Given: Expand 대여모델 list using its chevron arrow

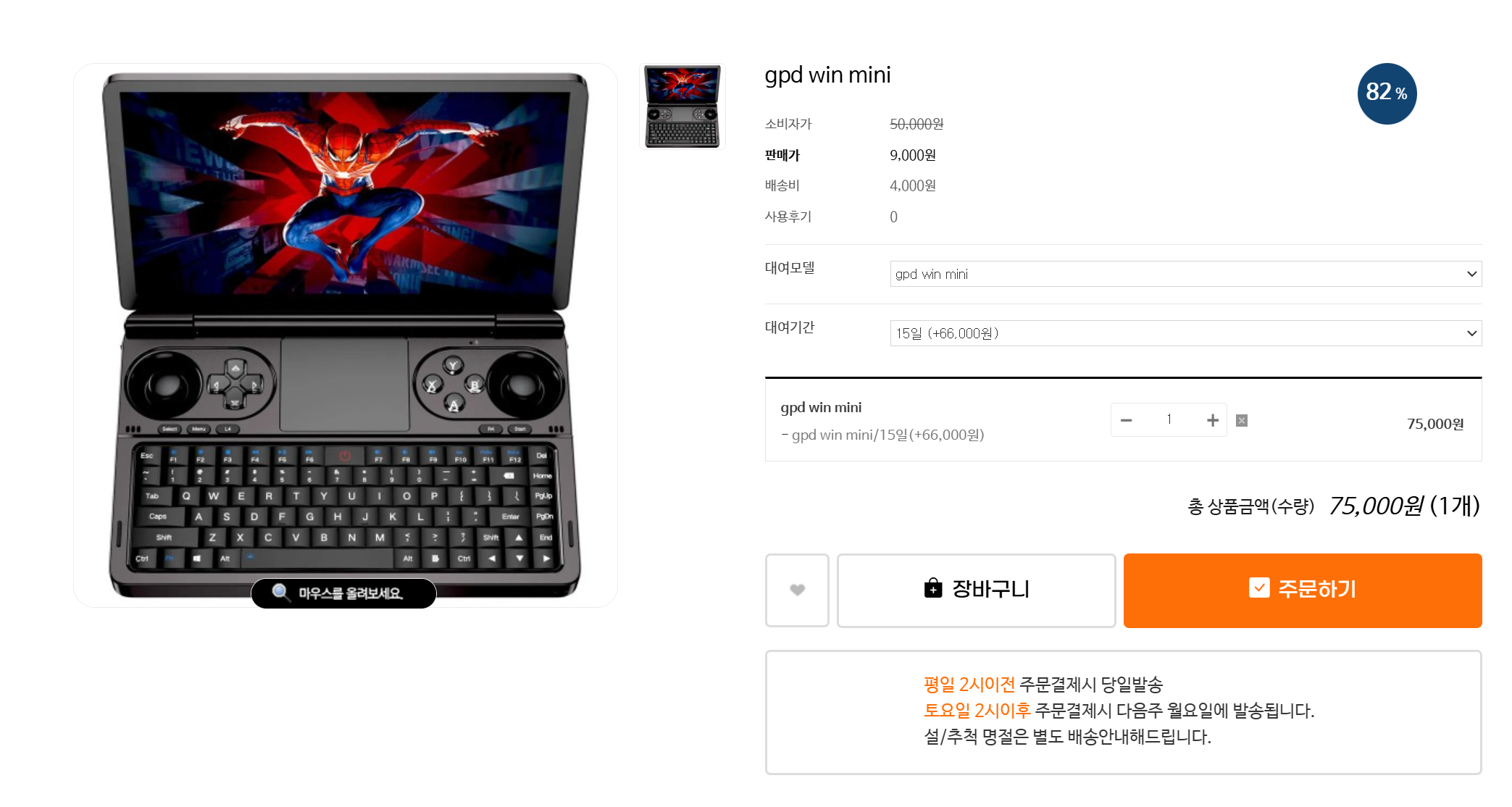Looking at the screenshot, I should point(1471,274).
